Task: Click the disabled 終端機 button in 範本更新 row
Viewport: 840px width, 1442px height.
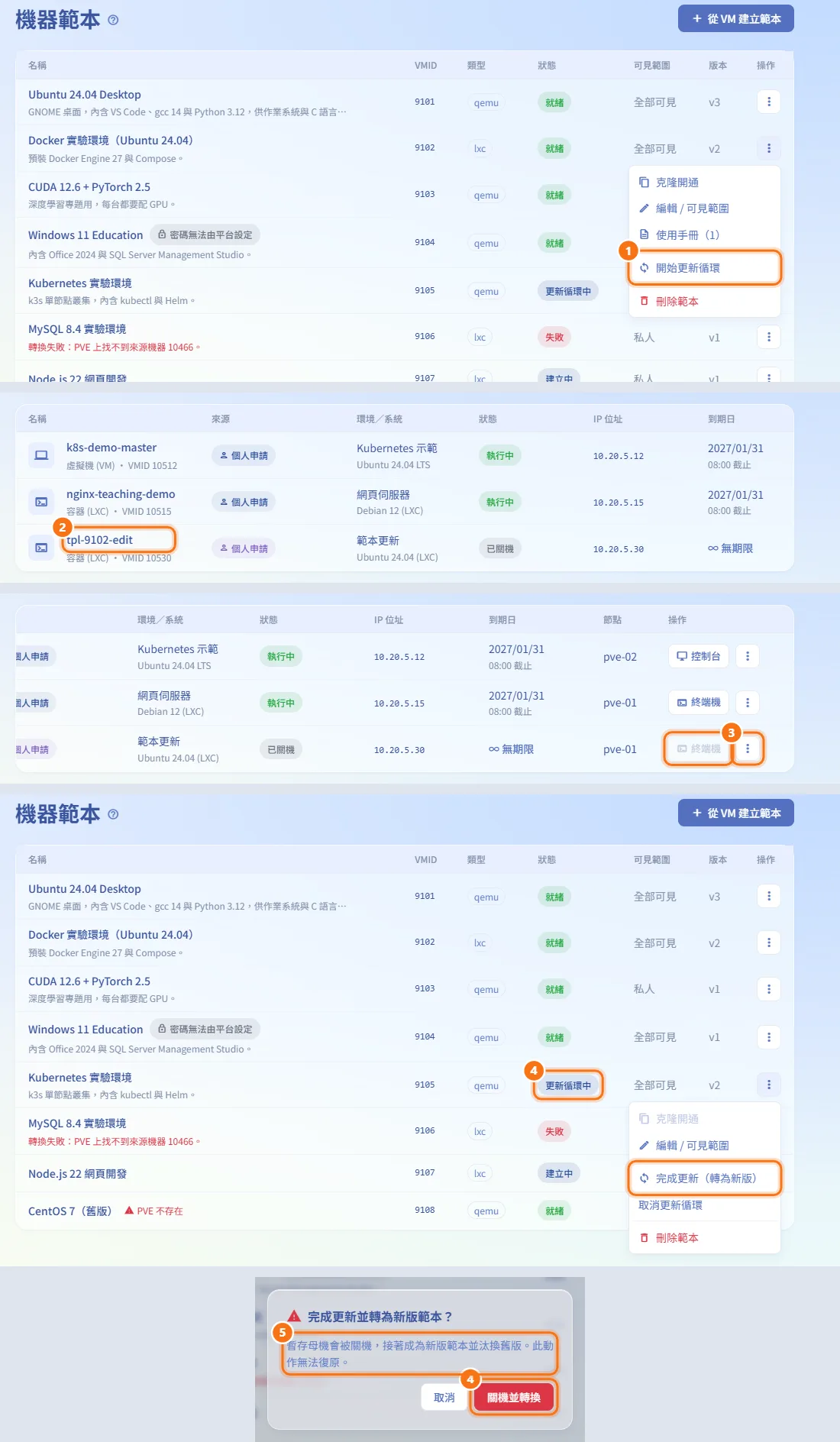Action: pos(699,749)
